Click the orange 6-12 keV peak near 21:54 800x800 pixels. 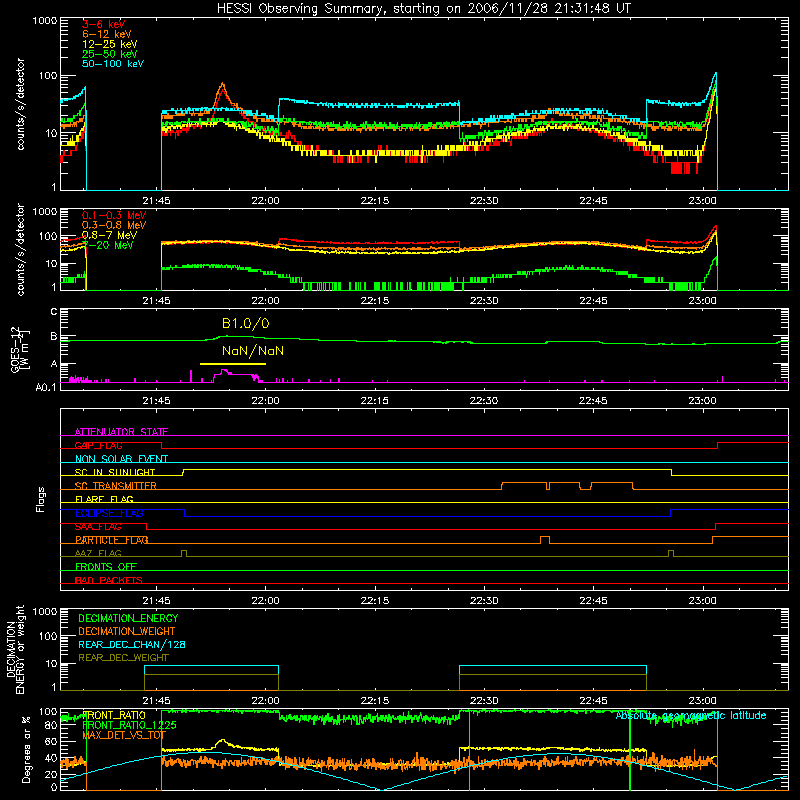coord(222,88)
